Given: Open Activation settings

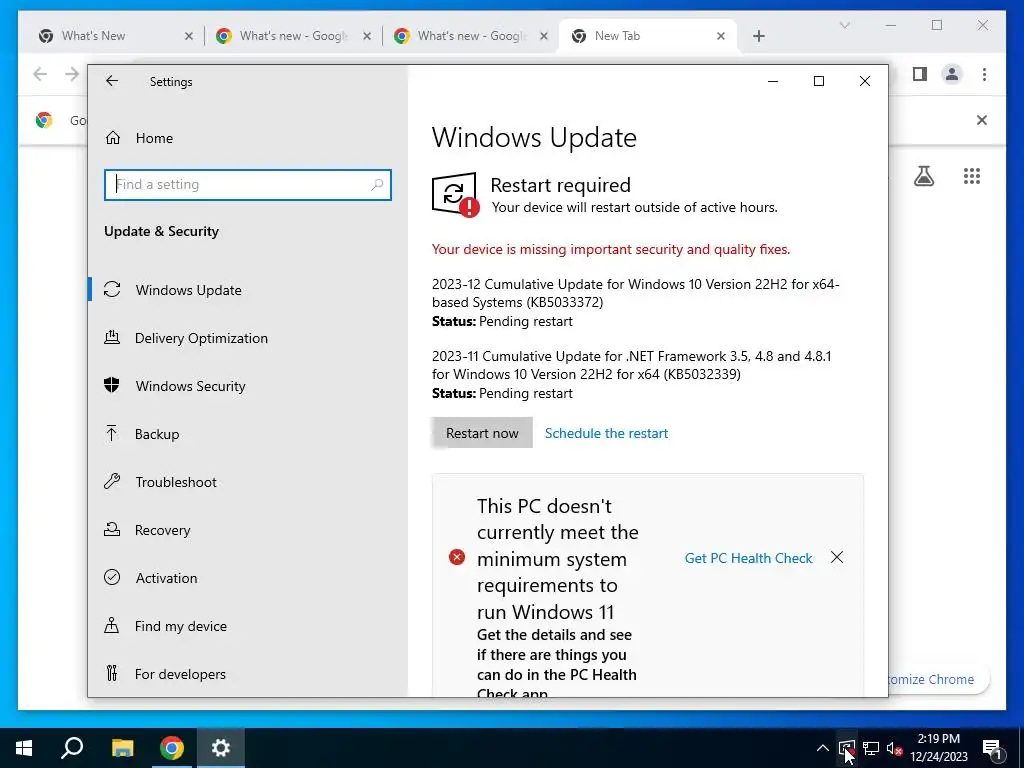Looking at the screenshot, I should pyautogui.click(x=248, y=578).
